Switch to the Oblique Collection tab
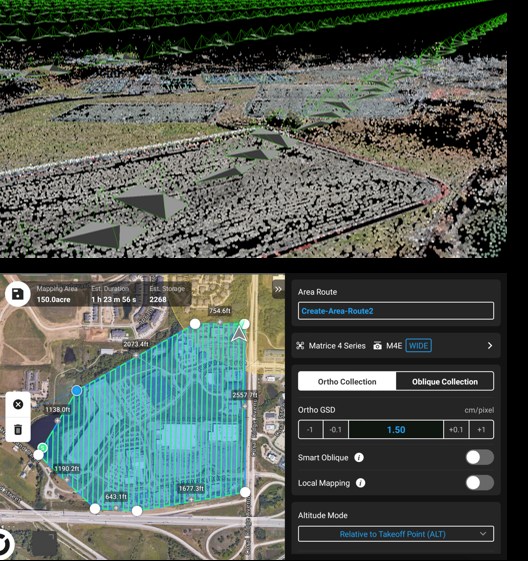 click(445, 381)
